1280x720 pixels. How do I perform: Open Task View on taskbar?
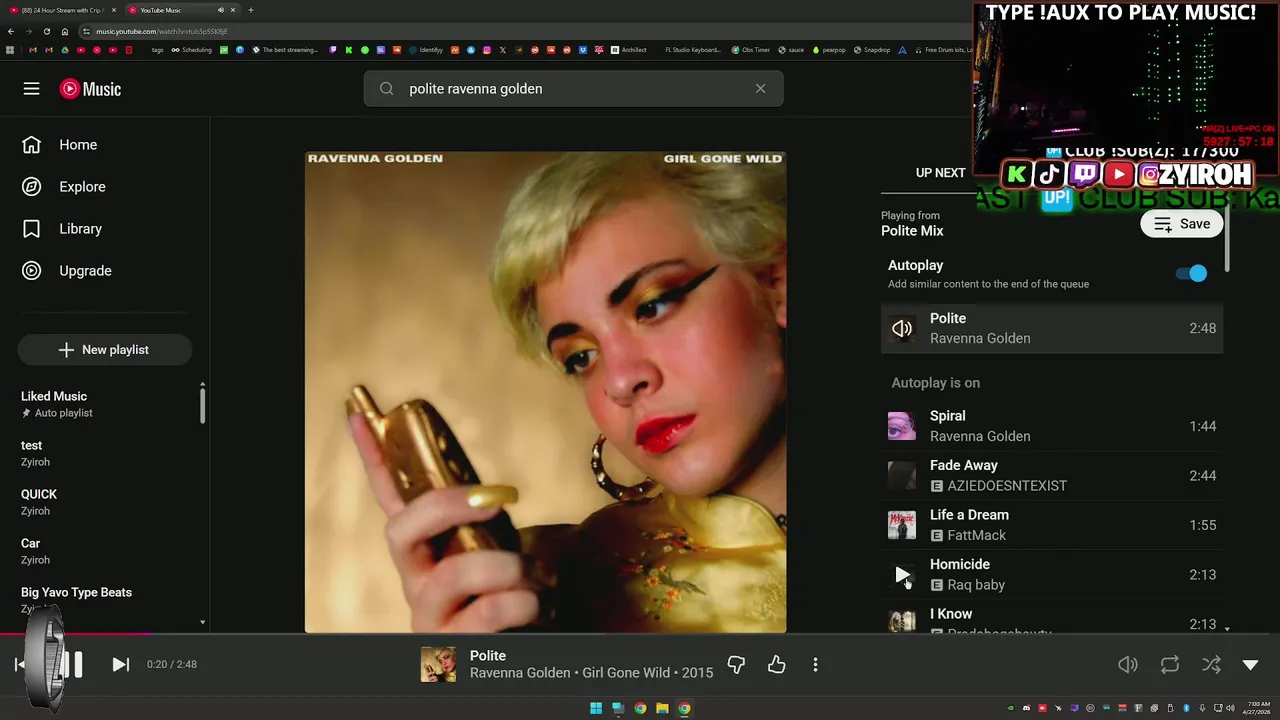[x=618, y=708]
